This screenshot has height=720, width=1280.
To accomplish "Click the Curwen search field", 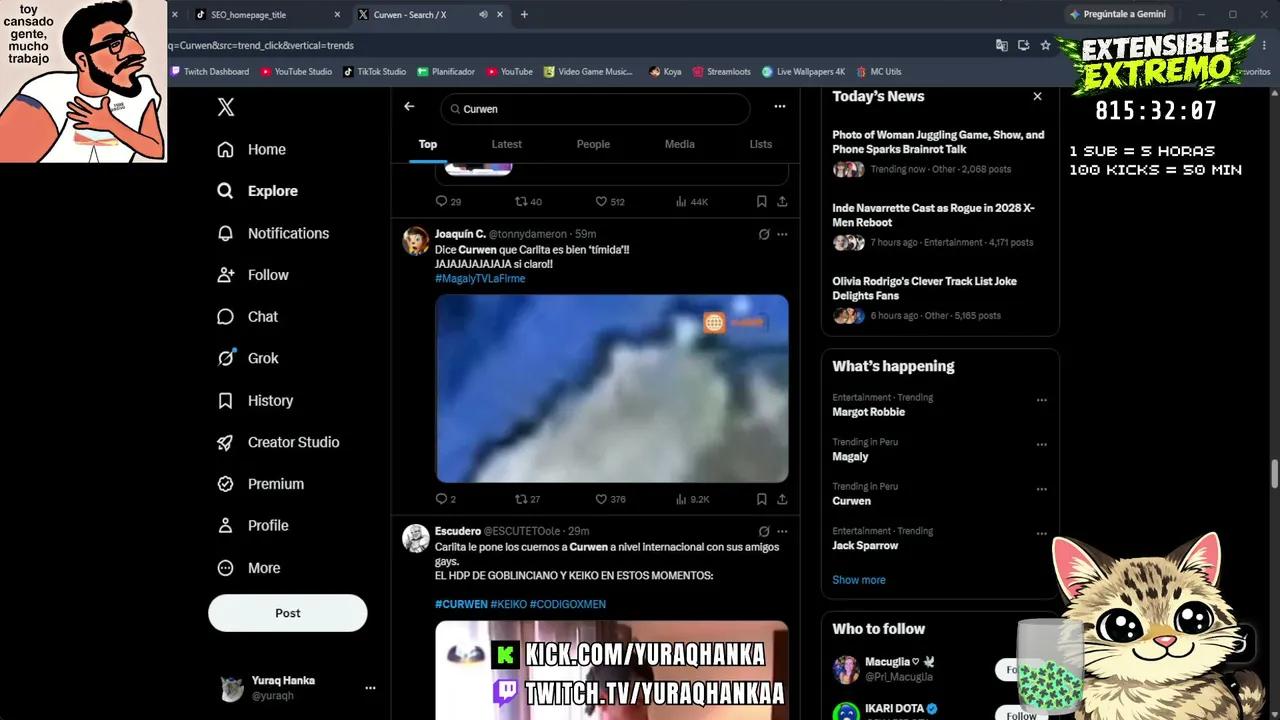I will [x=596, y=109].
